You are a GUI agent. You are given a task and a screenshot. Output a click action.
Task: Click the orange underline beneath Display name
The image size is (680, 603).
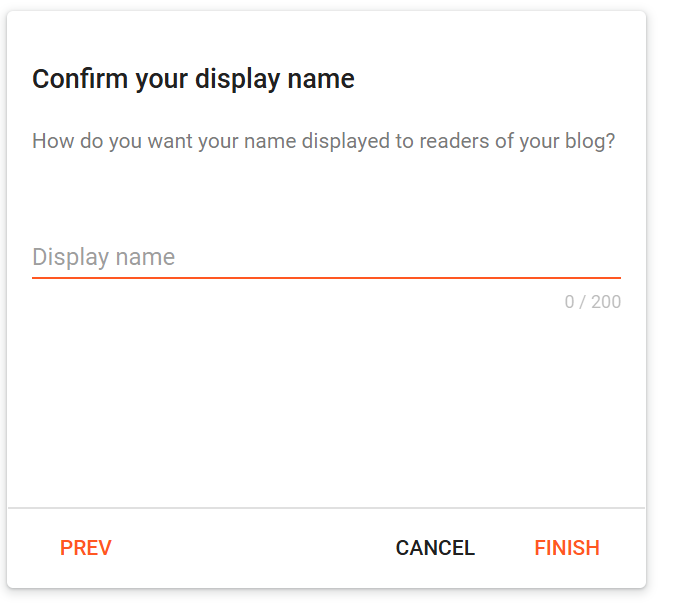(326, 278)
